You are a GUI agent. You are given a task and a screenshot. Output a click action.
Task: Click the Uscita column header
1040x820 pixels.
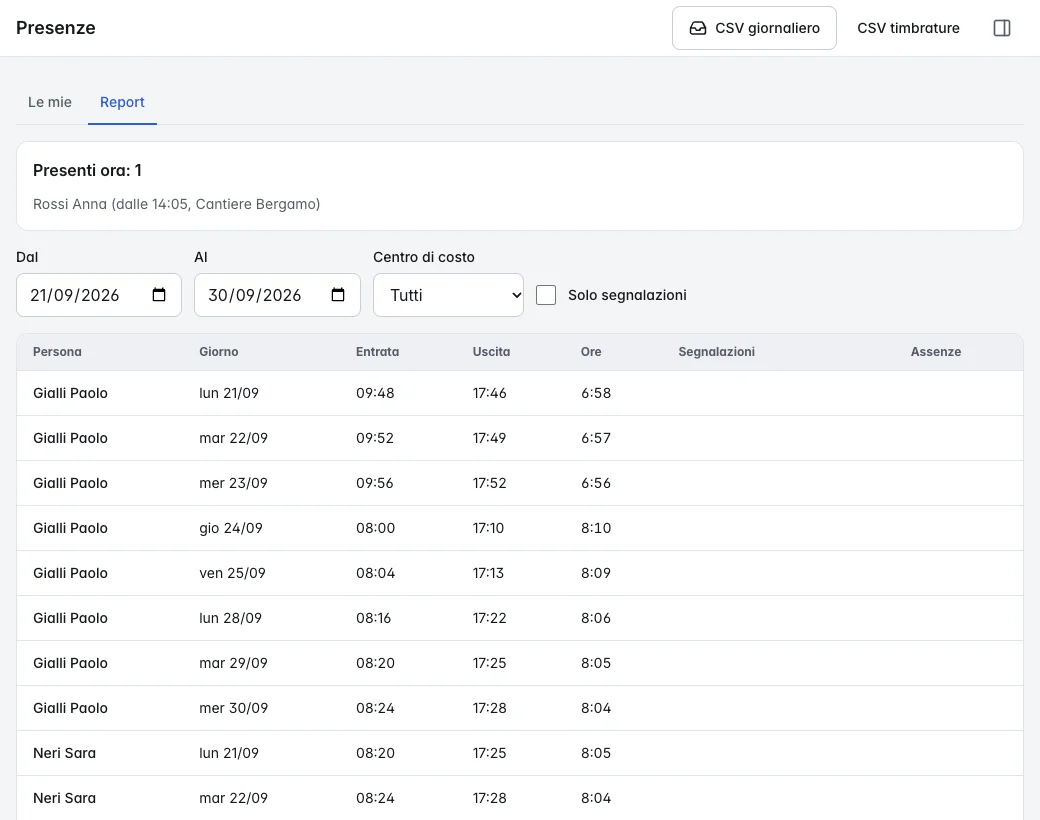click(491, 352)
